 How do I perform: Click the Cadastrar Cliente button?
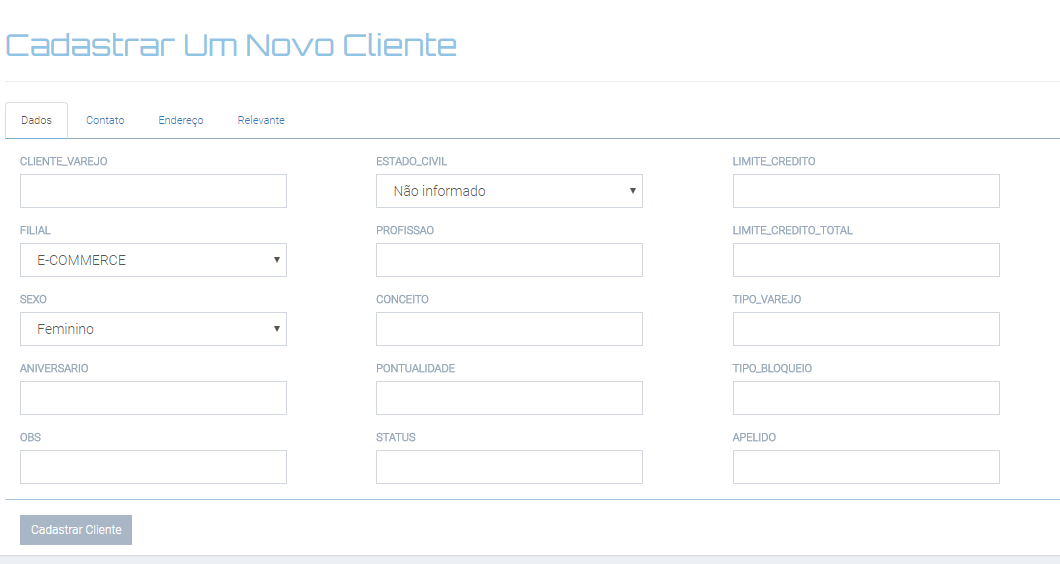tap(76, 530)
